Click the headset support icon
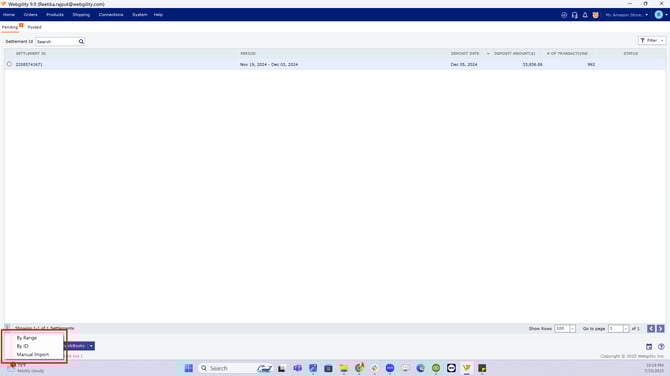Screen dimensions: 670x376 (574, 15)
